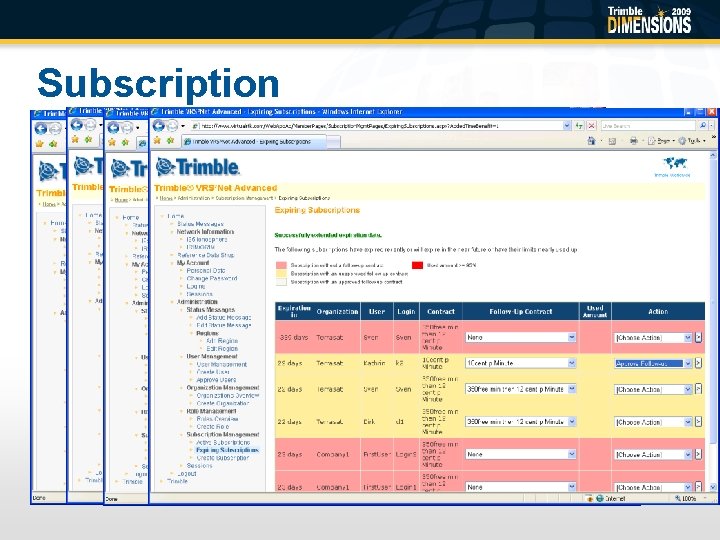This screenshot has width=720, height=540.
Task: Click Logout in the sidebar
Action: tap(186, 473)
